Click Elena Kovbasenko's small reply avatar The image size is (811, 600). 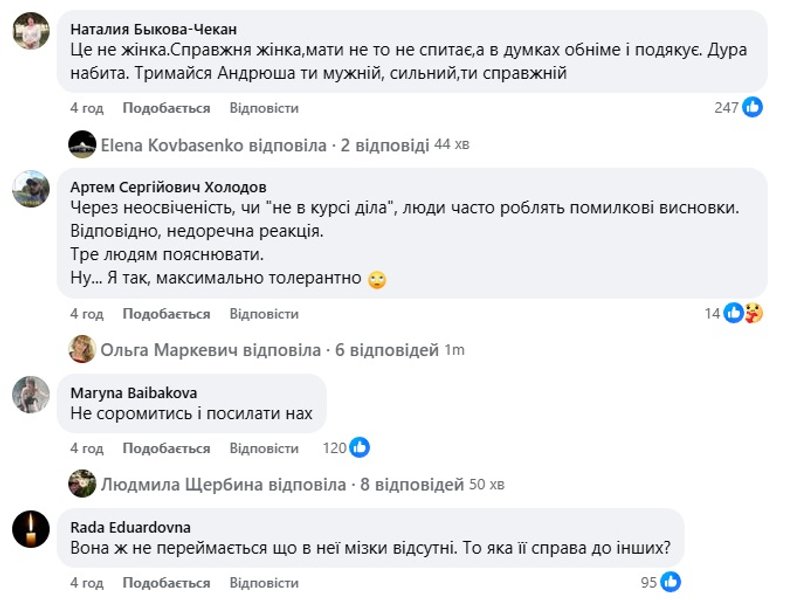(82, 143)
